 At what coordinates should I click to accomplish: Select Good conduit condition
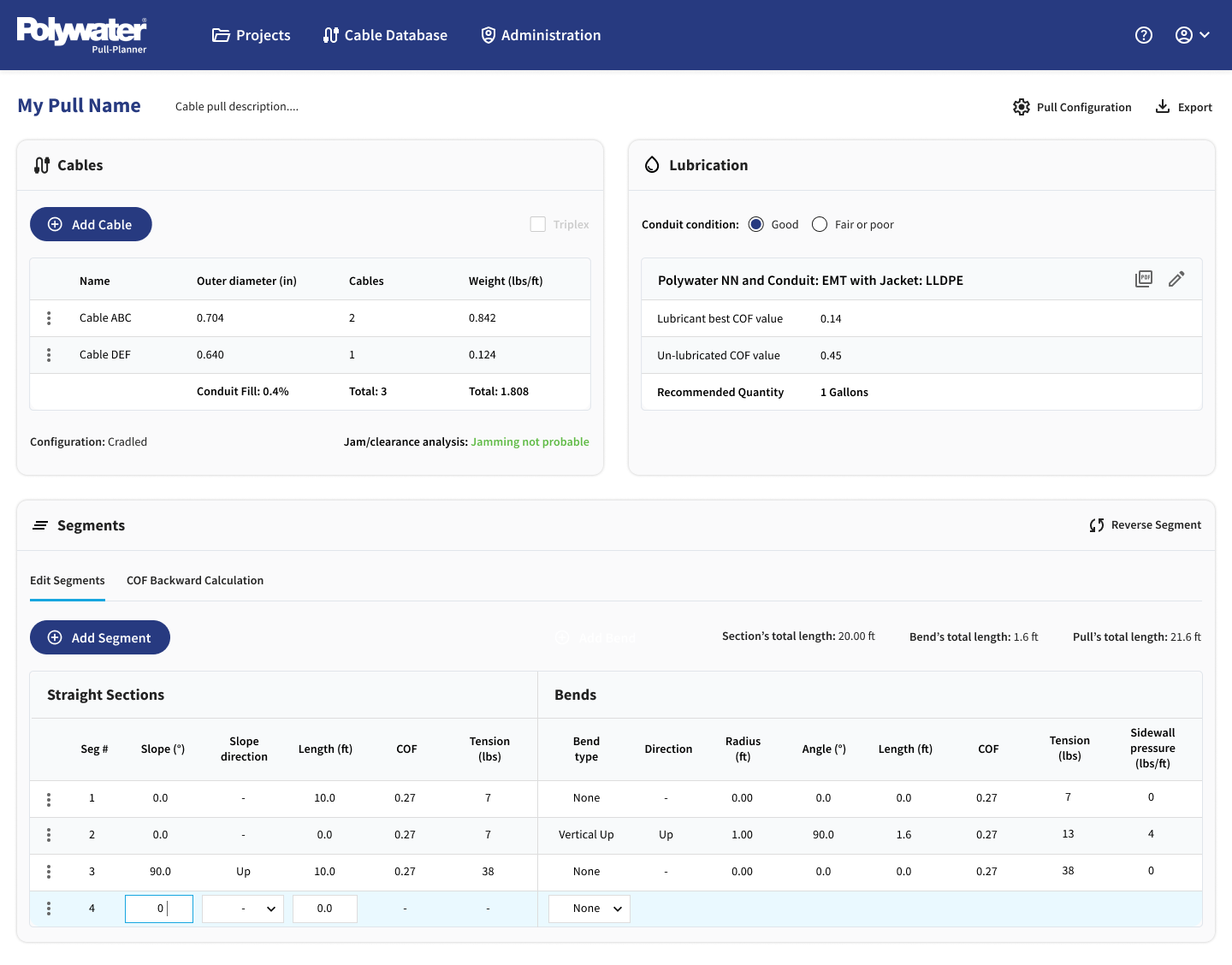point(756,224)
